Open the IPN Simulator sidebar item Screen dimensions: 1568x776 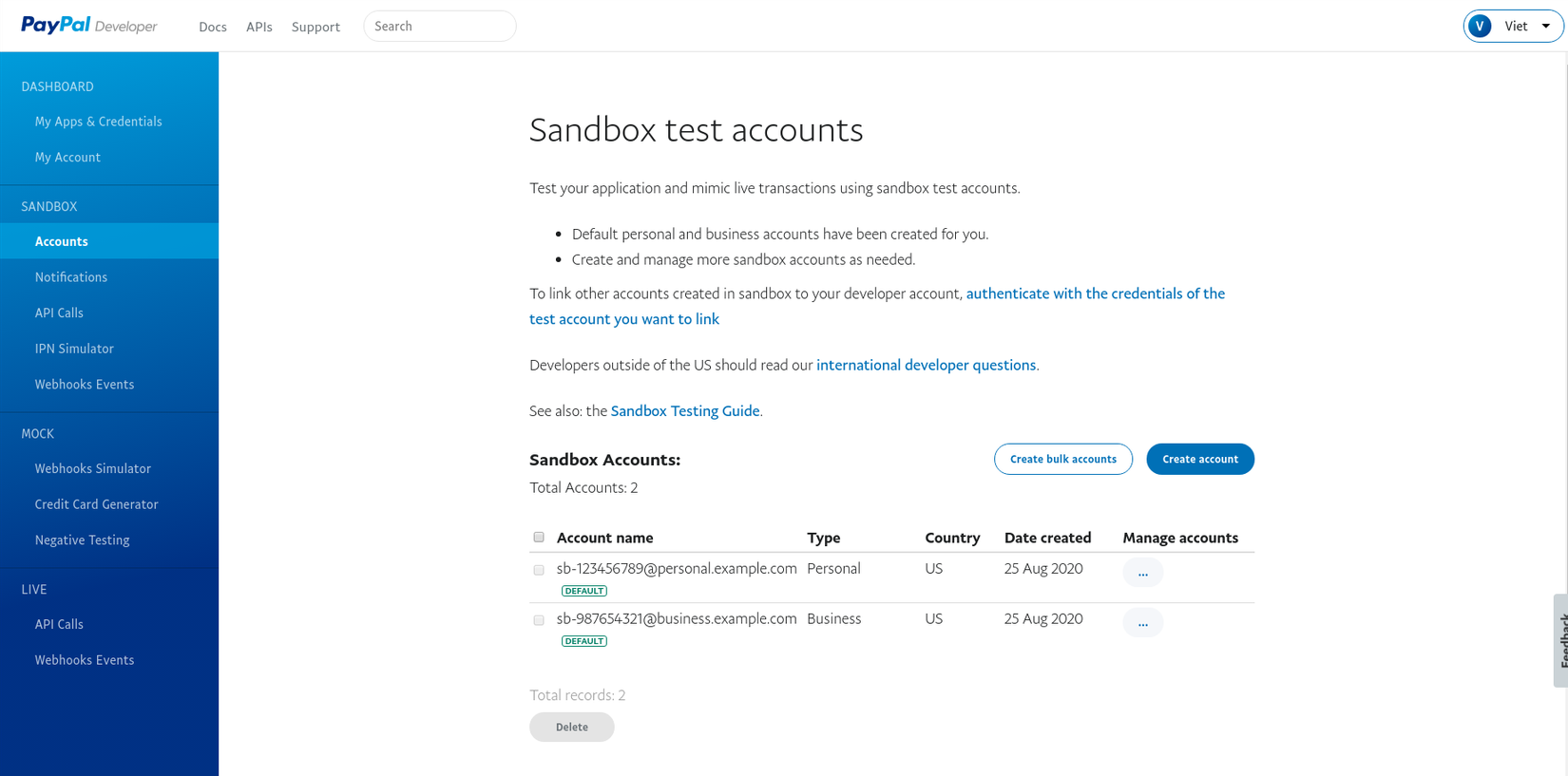click(74, 349)
